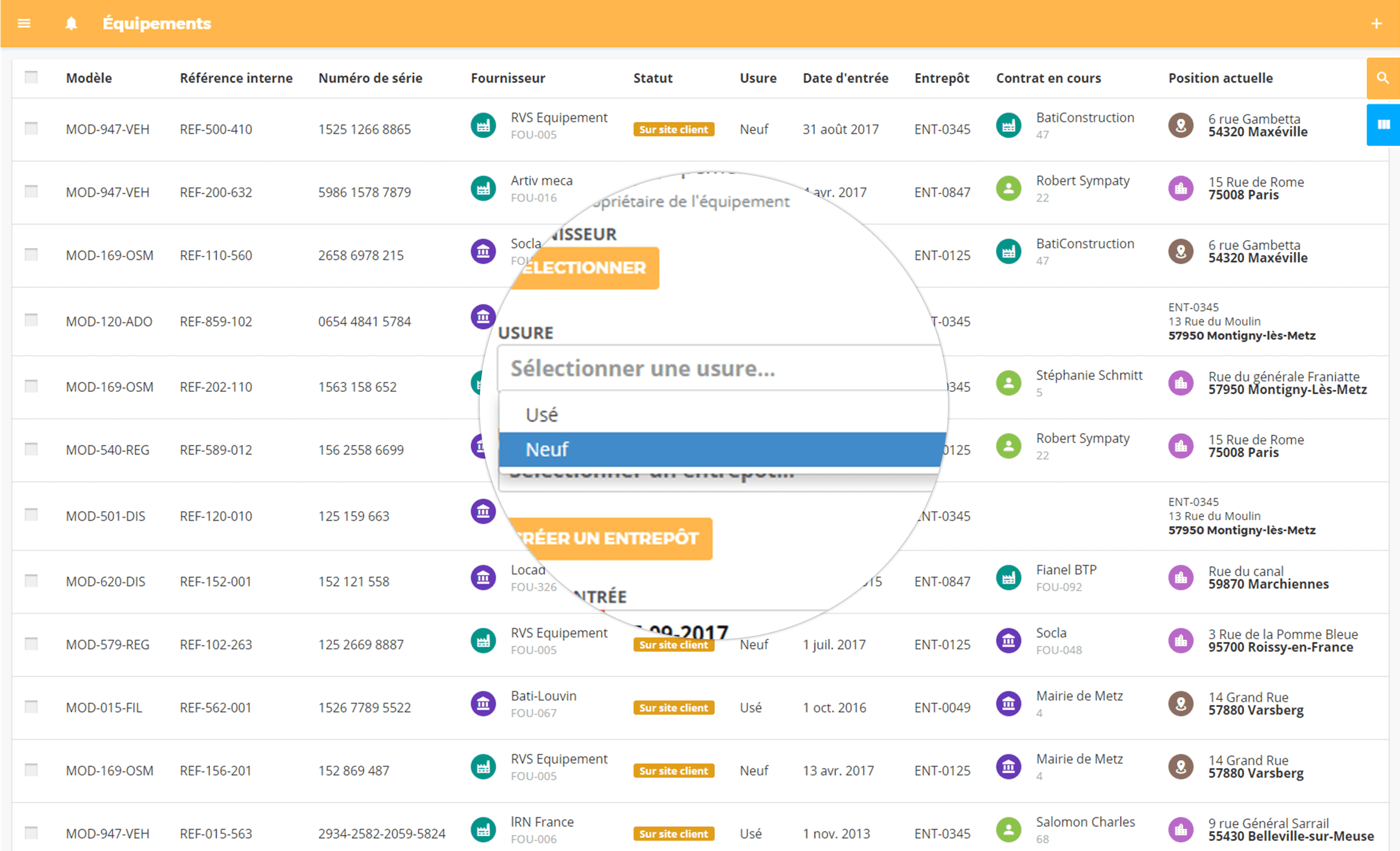Click Bati-Louvin supplier icon
Image resolution: width=1400 pixels, height=851 pixels.
point(483,704)
